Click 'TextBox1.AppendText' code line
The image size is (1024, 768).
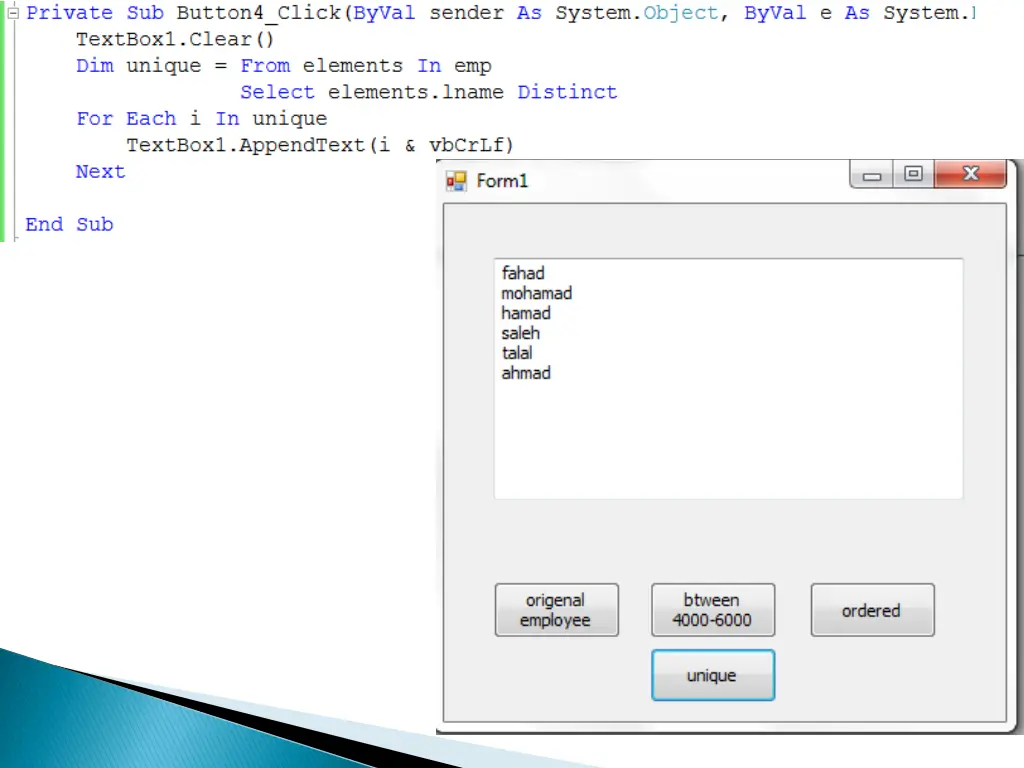(320, 145)
